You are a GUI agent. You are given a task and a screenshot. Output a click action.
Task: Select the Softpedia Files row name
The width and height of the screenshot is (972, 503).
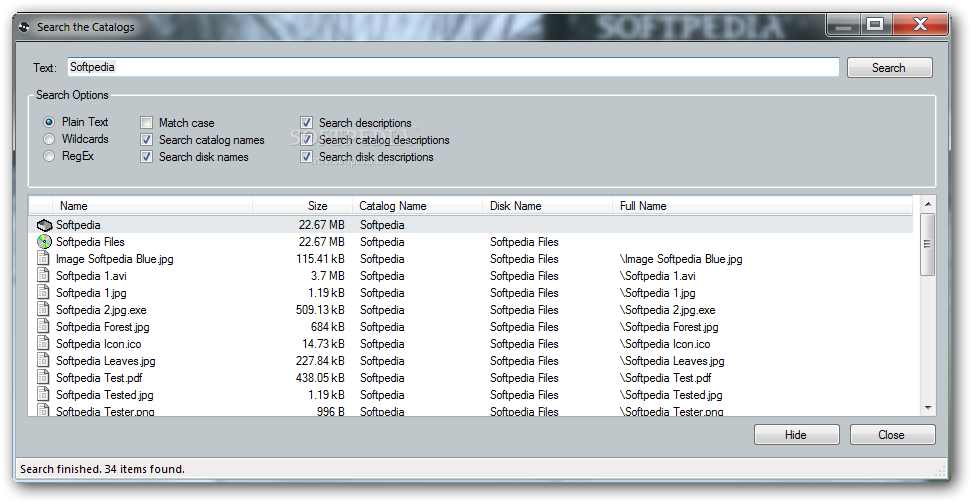(x=91, y=242)
